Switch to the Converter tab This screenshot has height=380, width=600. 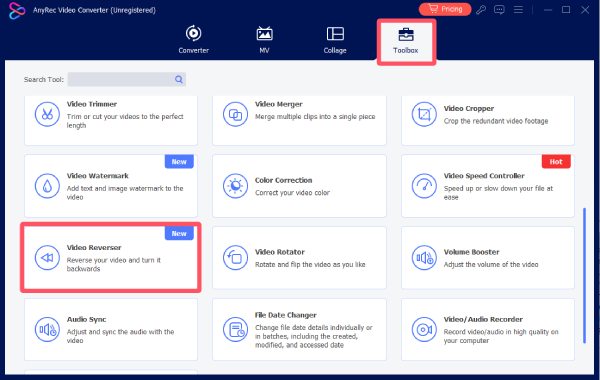194,39
